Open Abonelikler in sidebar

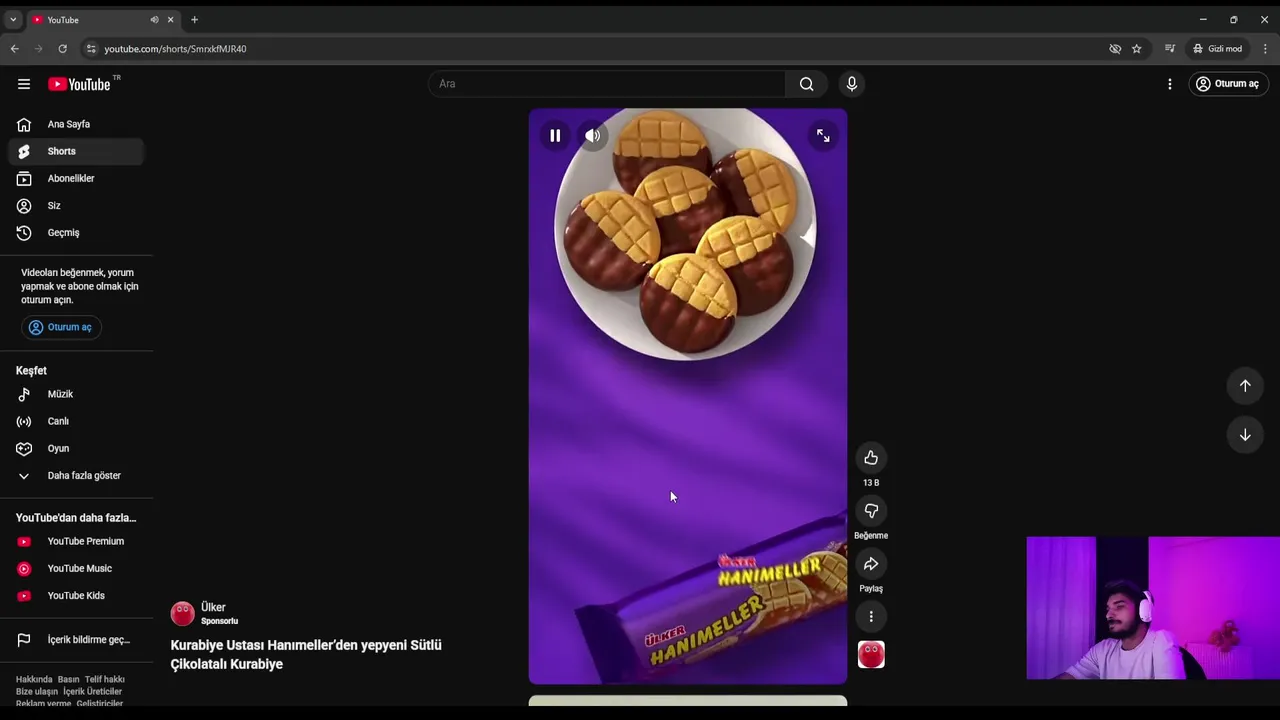pos(76,178)
